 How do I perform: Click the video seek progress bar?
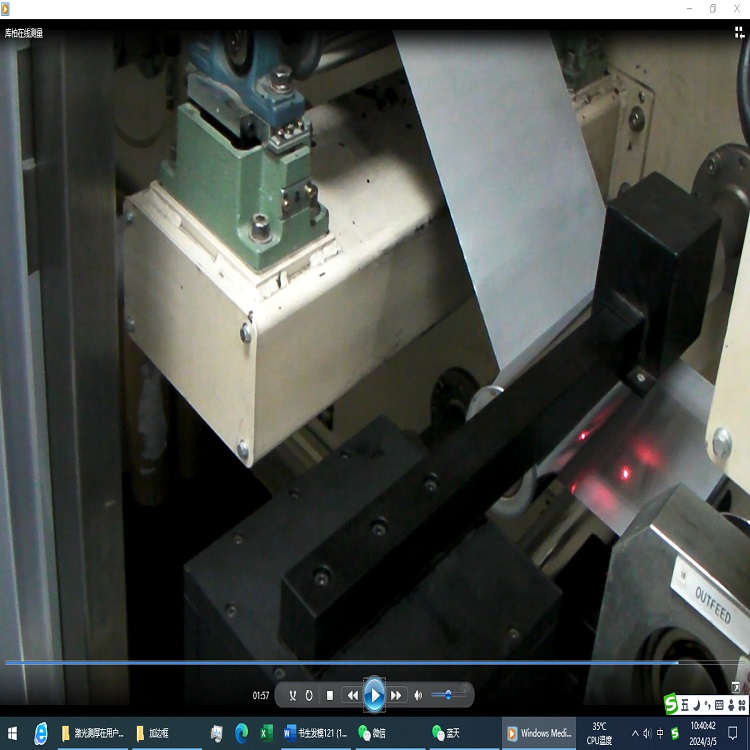pos(340,662)
